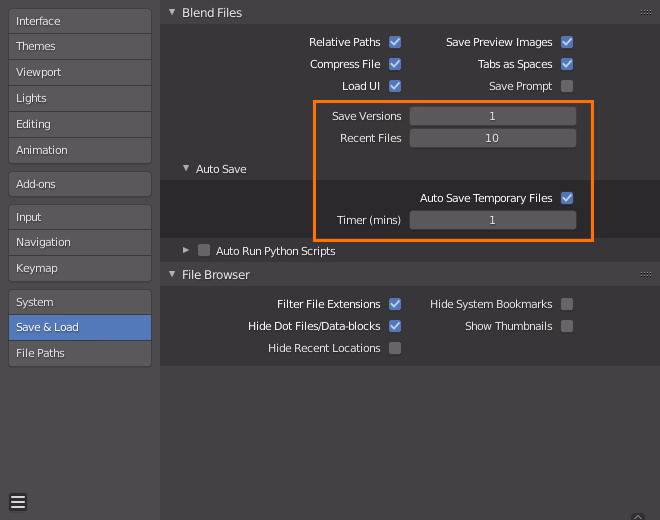Enable Auto Run Python Scripts checkbox
The height and width of the screenshot is (520, 660).
[204, 251]
